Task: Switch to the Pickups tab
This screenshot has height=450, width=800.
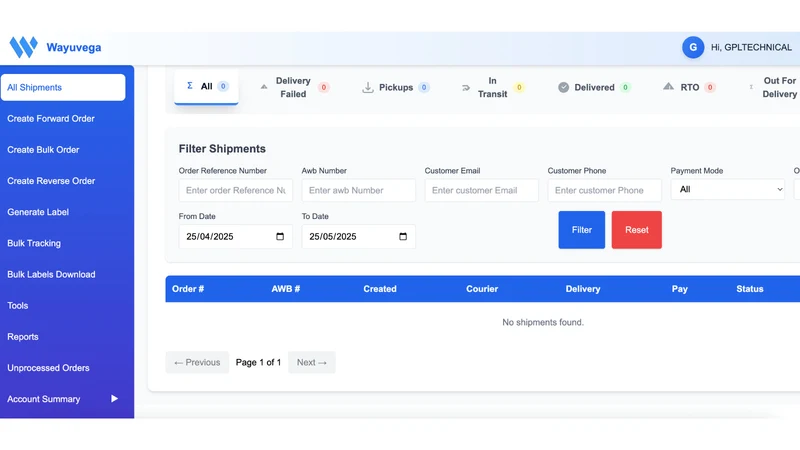Action: tap(396, 87)
